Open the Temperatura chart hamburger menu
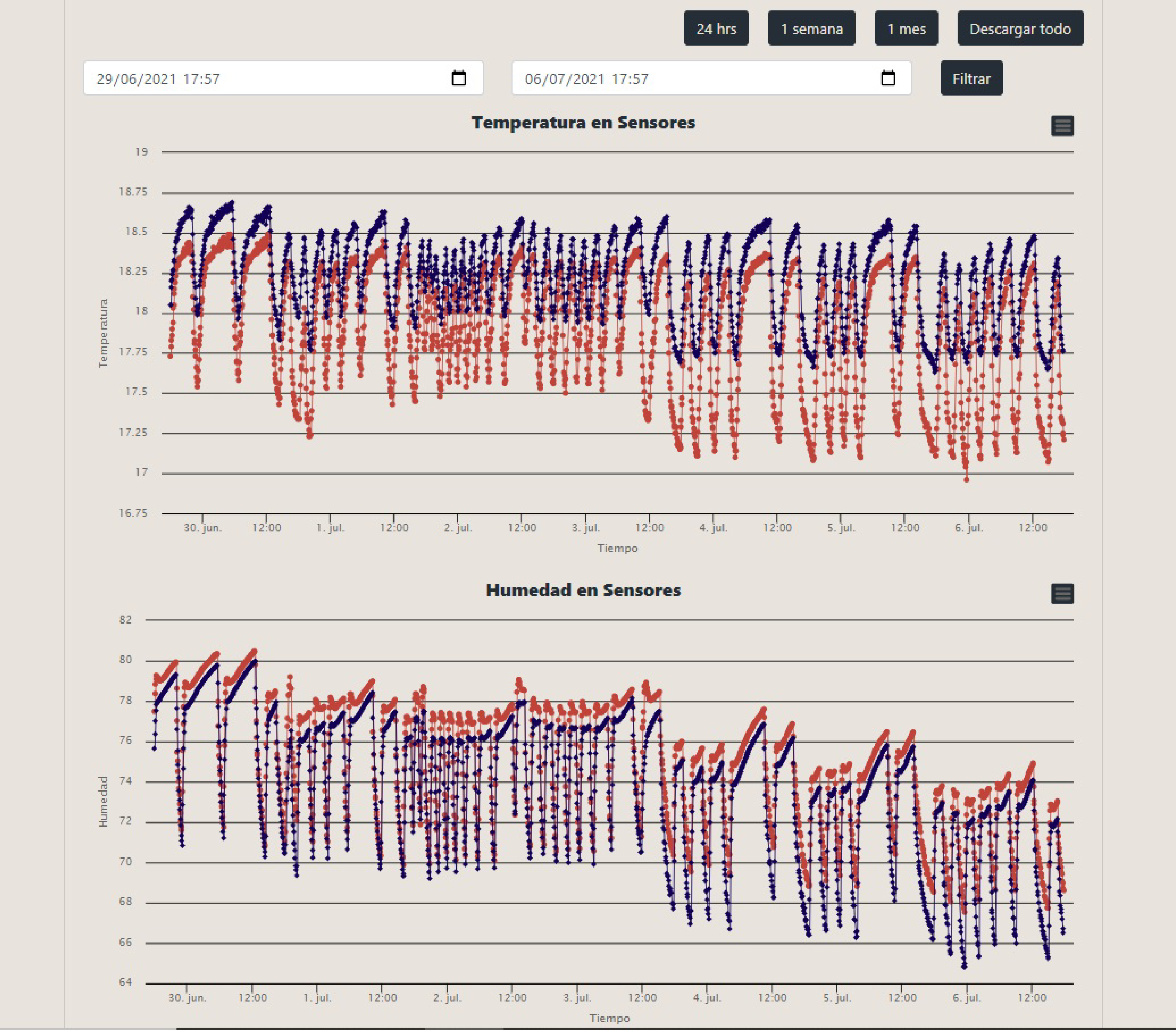The image size is (1176, 1030). pos(1062,126)
